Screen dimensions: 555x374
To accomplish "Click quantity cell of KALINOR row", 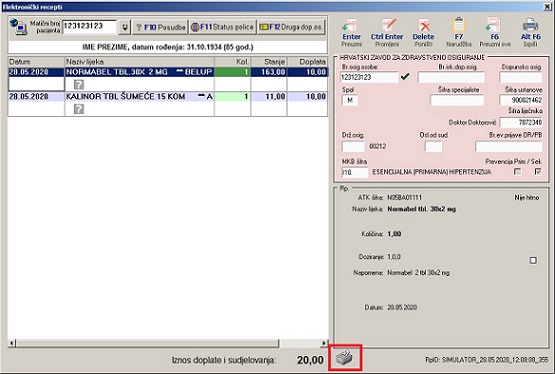I will (233, 97).
